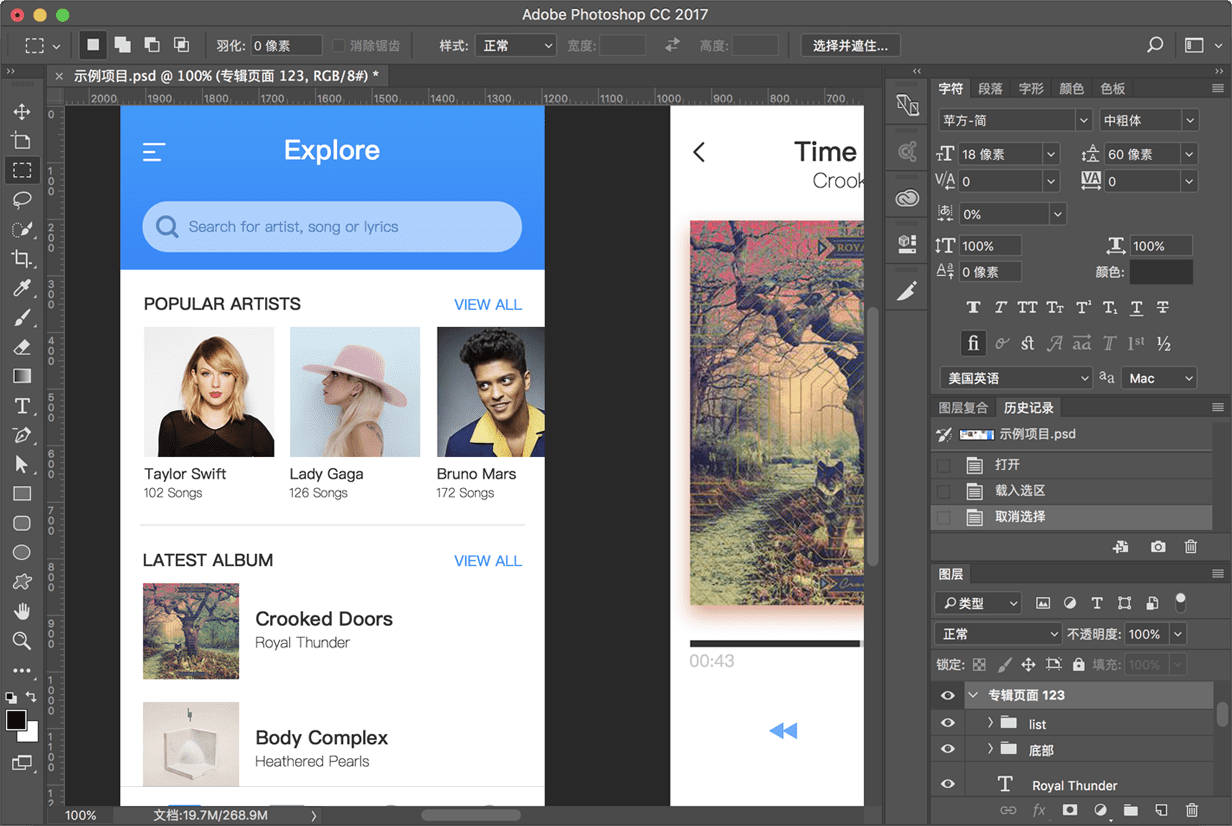The image size is (1232, 826).
Task: Select the Lasso tool
Action: point(21,200)
